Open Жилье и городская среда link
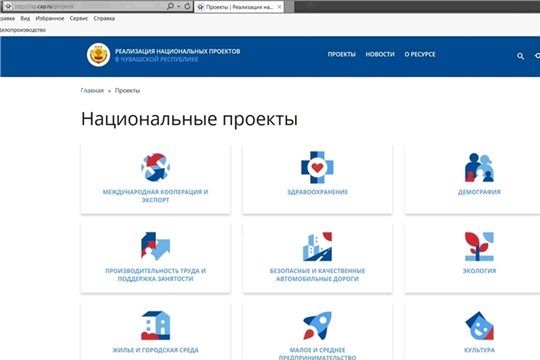Screen dimensions: 540x360 pos(155,350)
